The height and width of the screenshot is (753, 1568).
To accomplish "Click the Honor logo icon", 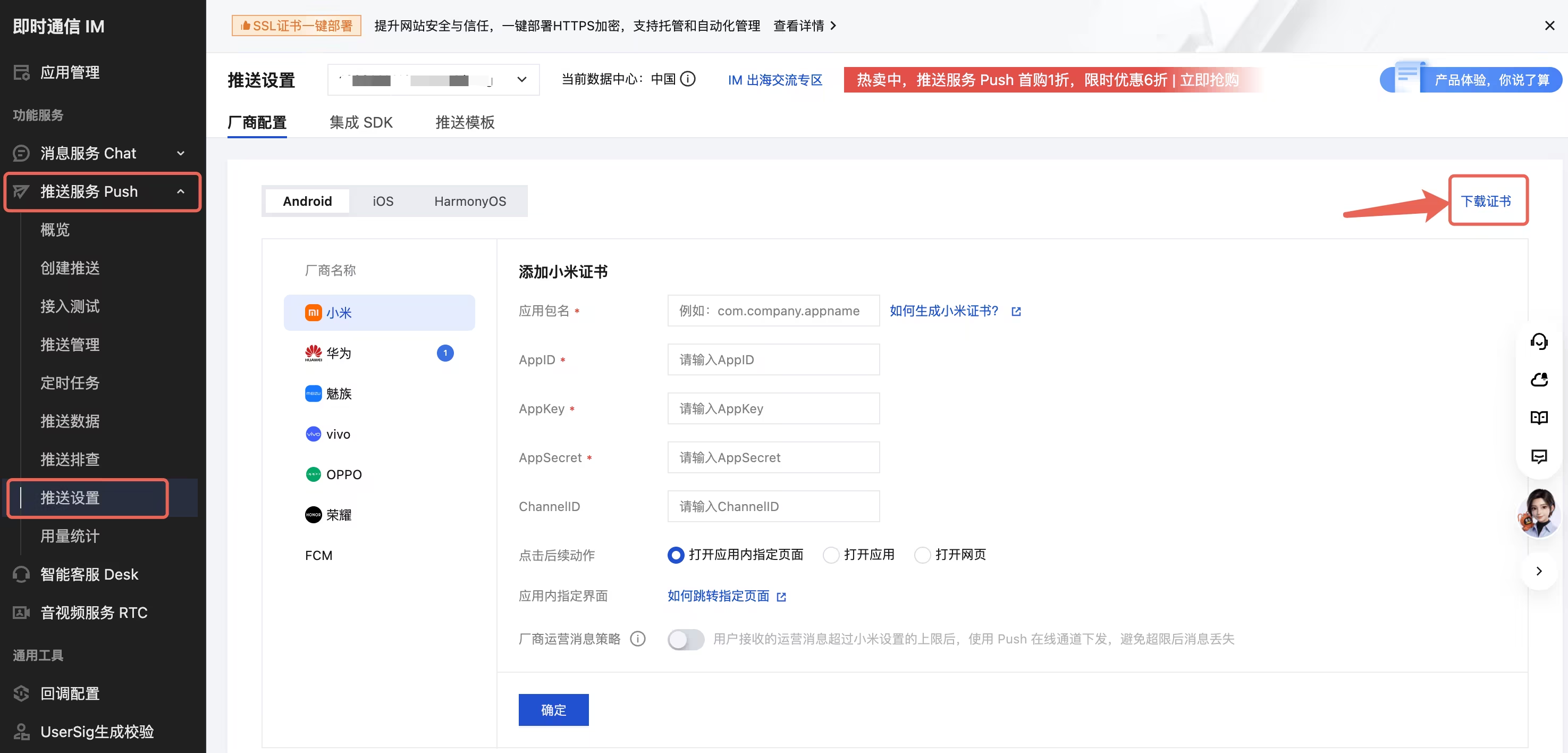I will tap(313, 515).
